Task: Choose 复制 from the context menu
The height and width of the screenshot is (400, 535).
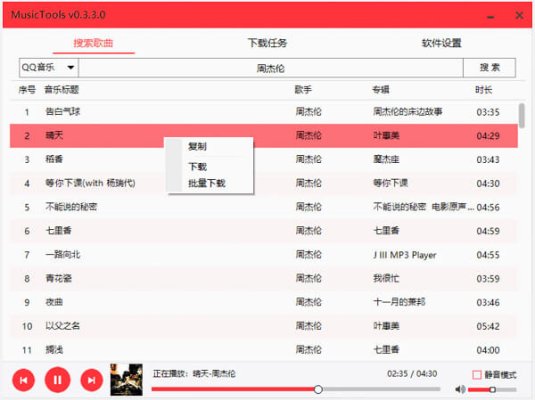Action: pos(197,146)
